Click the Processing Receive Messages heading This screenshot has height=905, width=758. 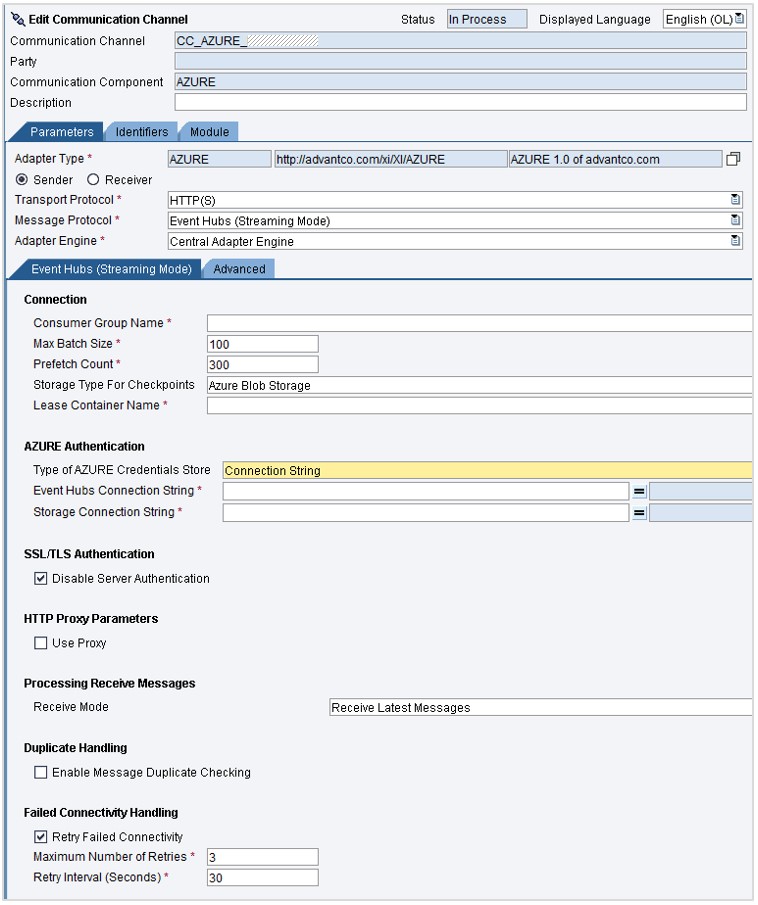tap(110, 683)
